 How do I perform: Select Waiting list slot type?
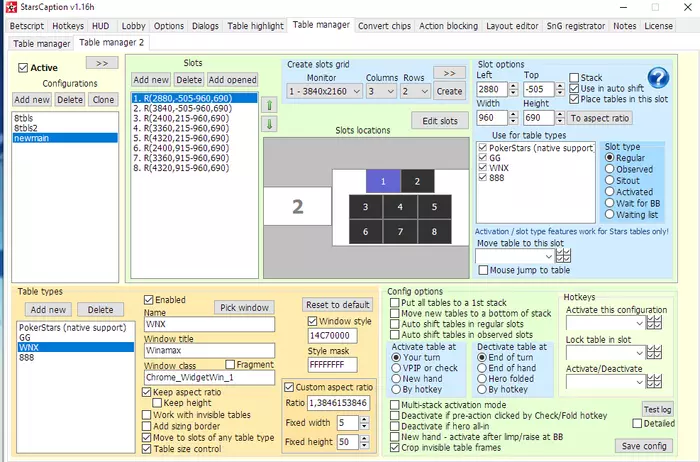609,215
